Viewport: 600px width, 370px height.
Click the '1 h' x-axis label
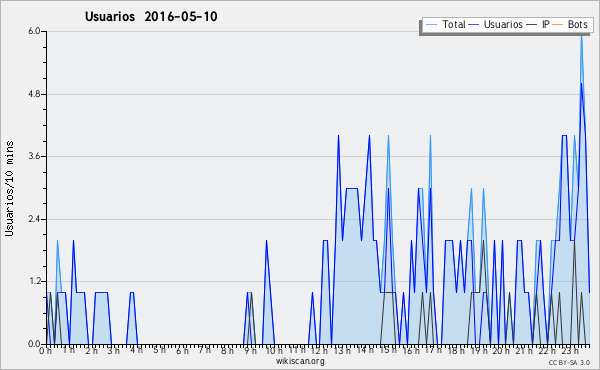68,350
